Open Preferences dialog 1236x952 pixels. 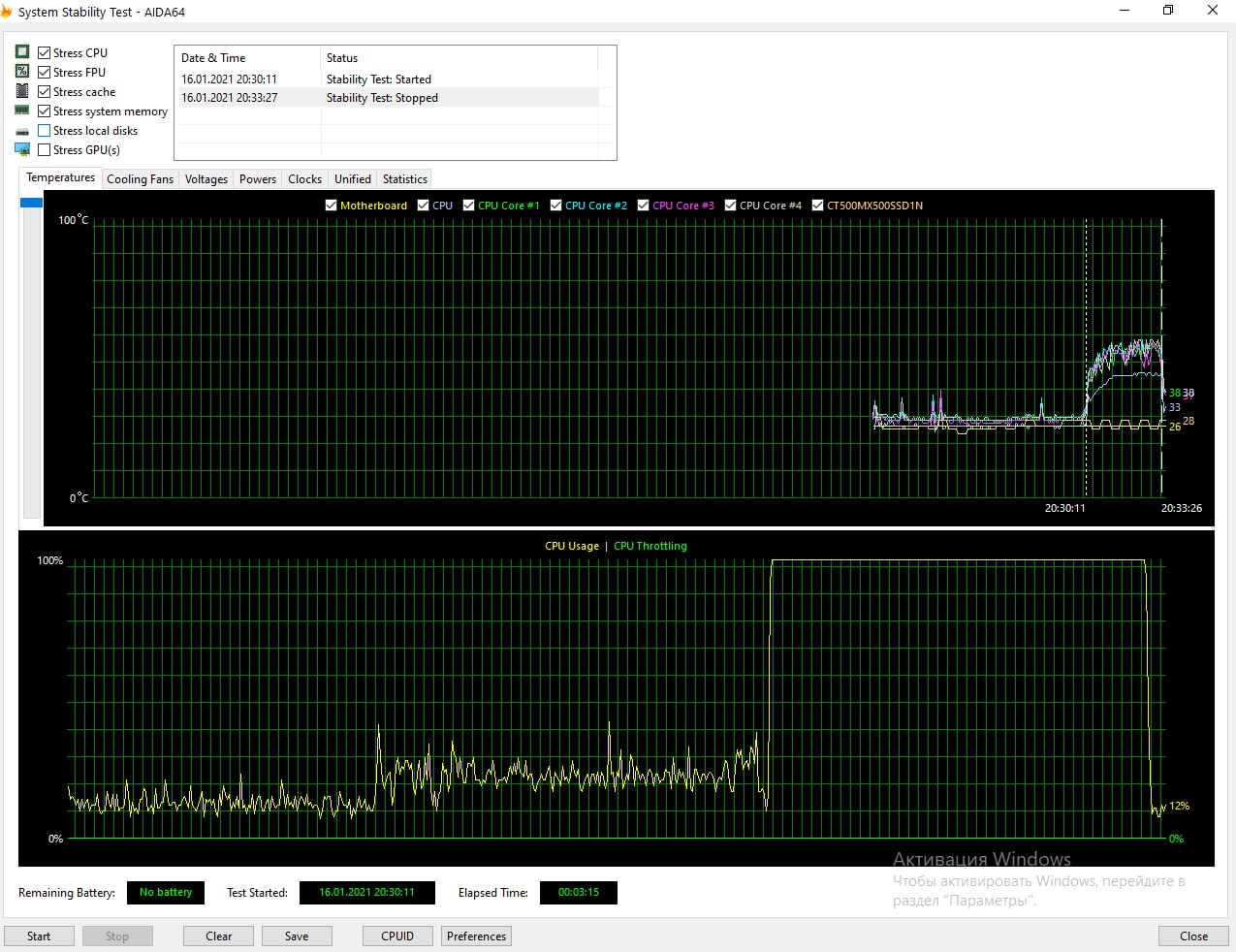[x=476, y=936]
